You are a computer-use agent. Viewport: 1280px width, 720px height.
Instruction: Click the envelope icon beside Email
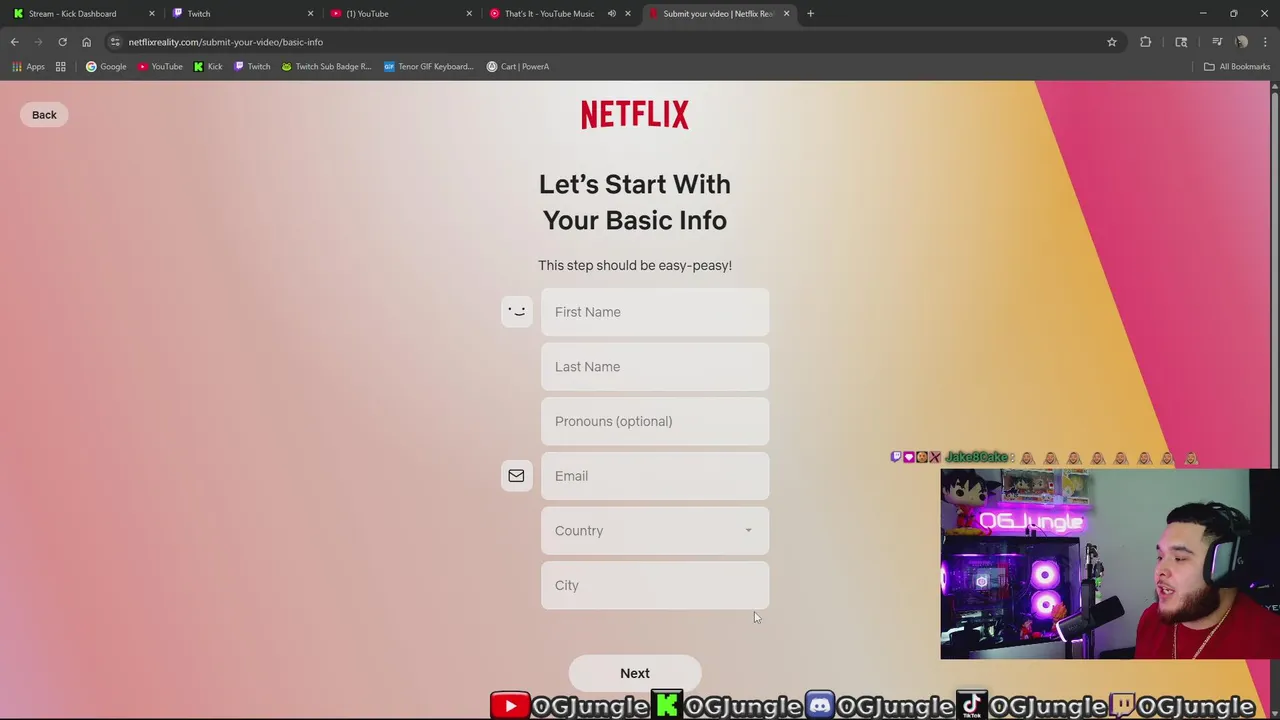coord(516,476)
